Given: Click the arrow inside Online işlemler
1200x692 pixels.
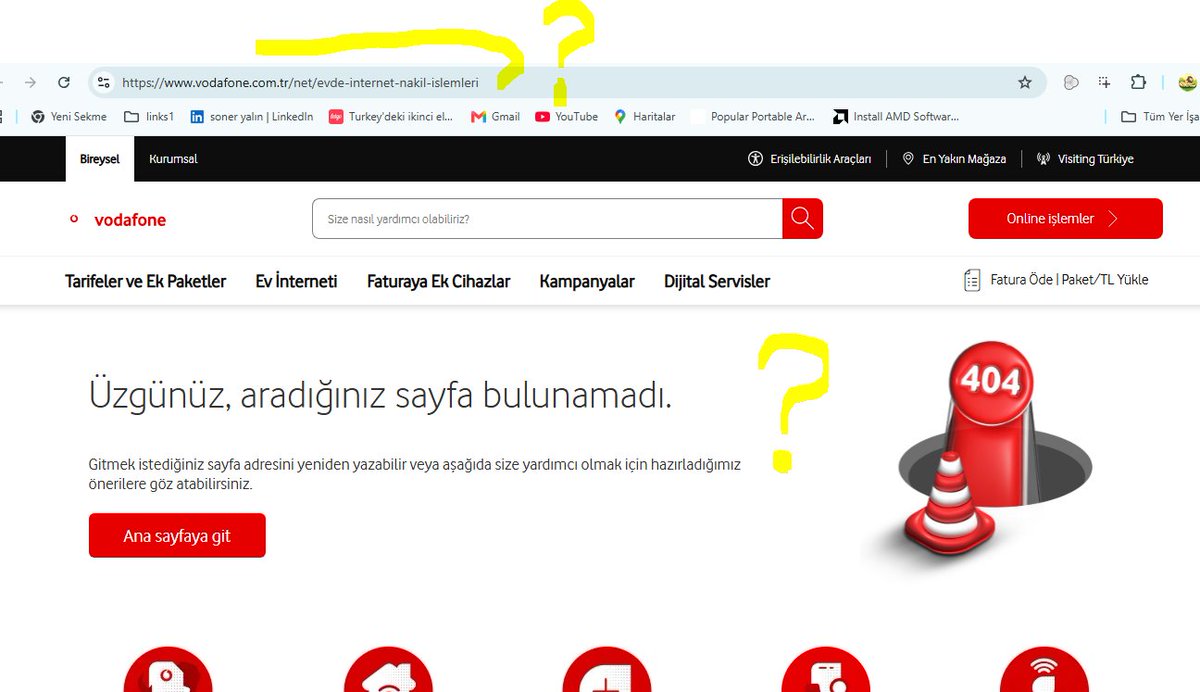Looking at the screenshot, I should point(1112,219).
